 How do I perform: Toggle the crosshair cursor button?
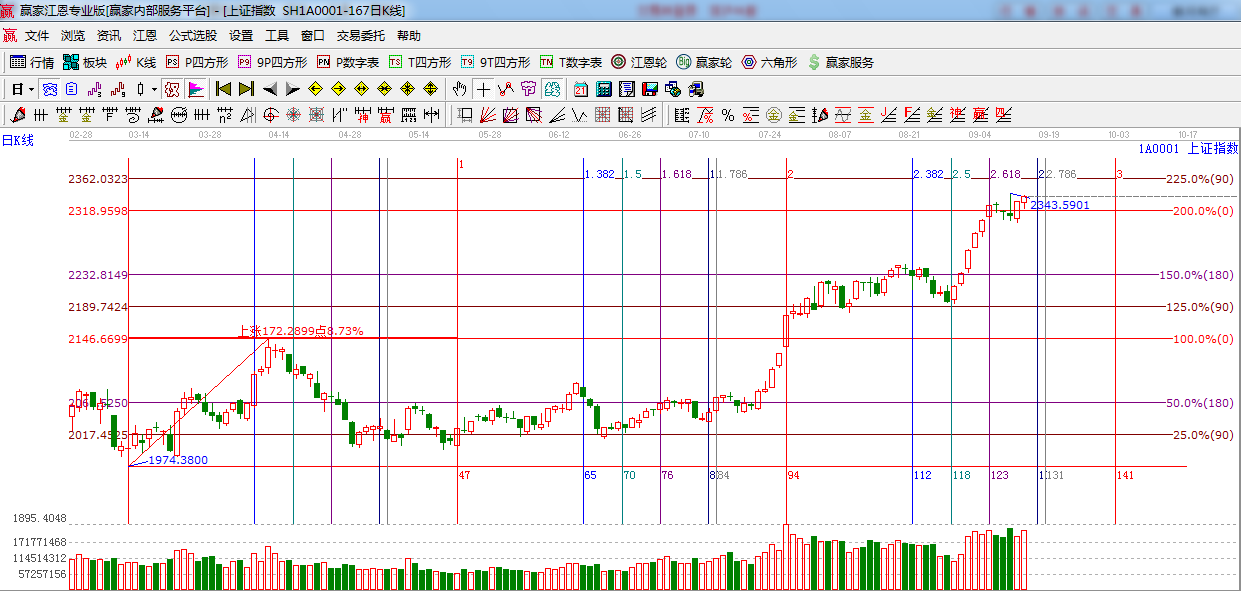(483, 89)
